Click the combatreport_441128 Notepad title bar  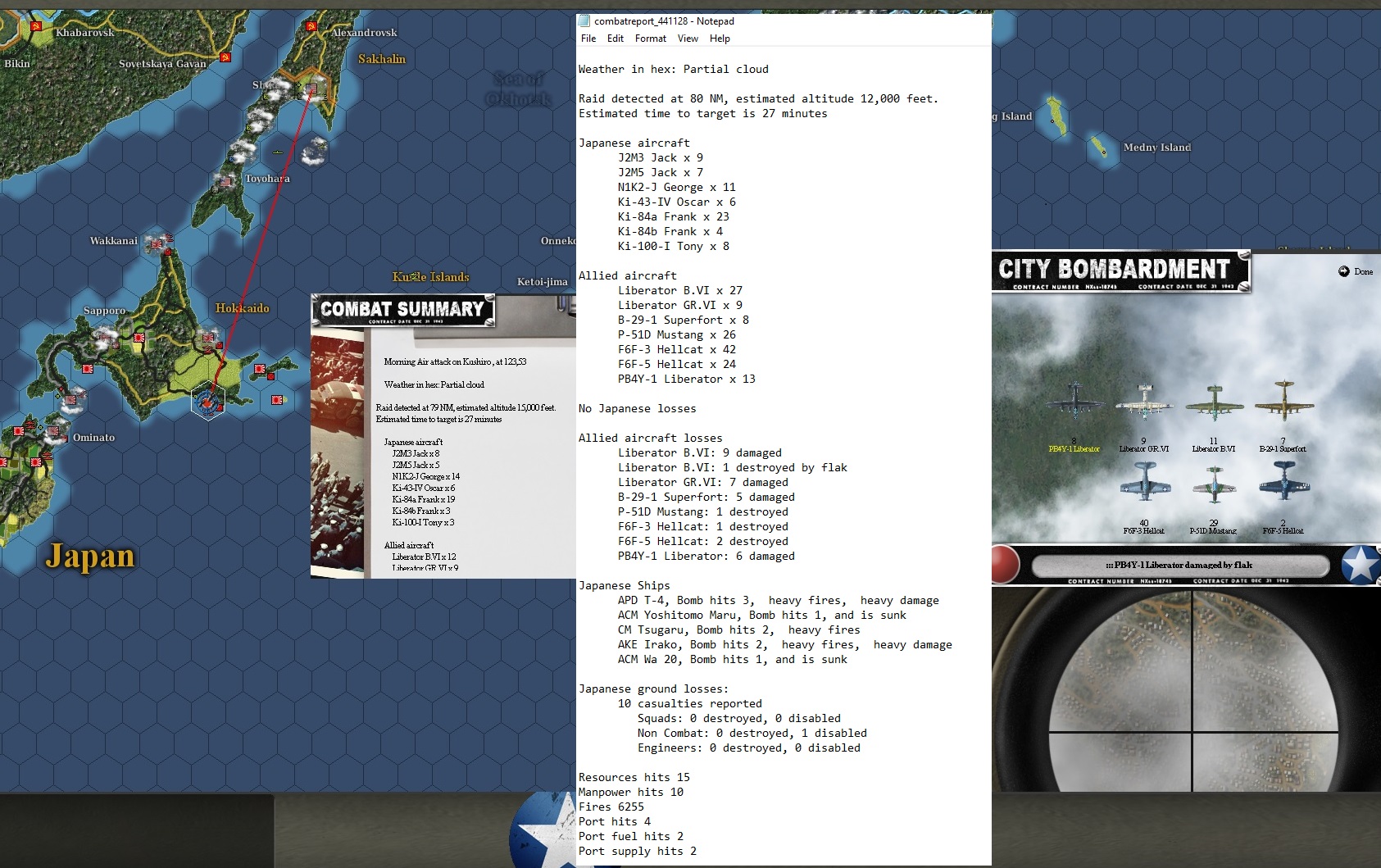(784, 21)
